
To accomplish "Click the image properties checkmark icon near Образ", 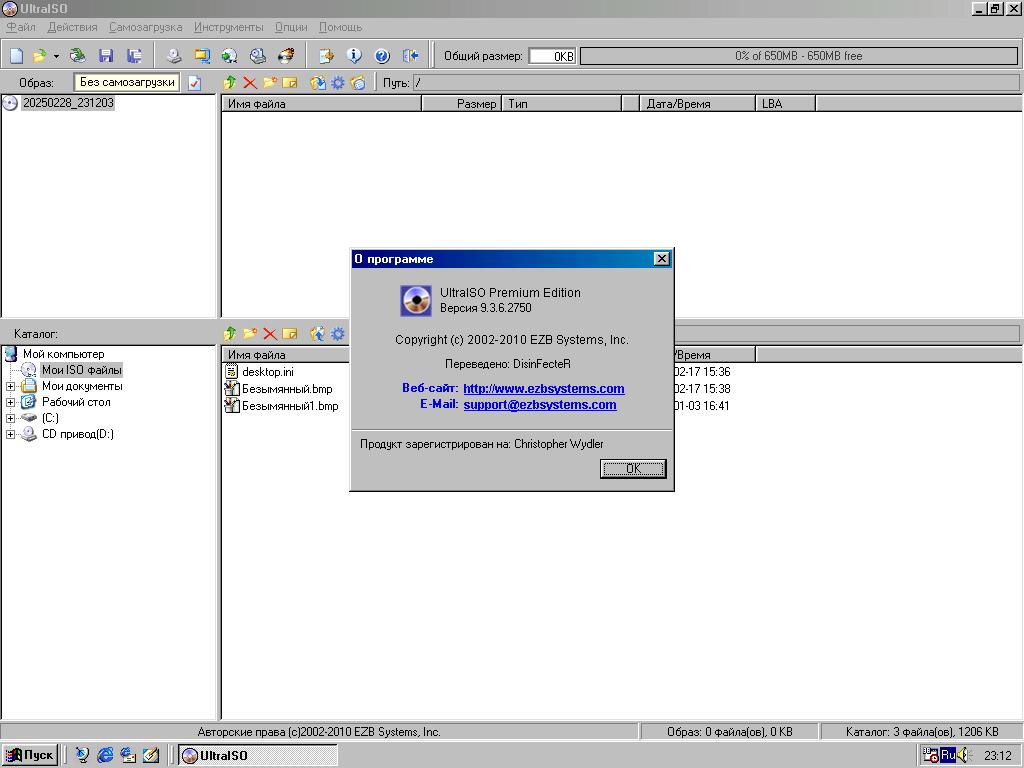I will tap(195, 83).
